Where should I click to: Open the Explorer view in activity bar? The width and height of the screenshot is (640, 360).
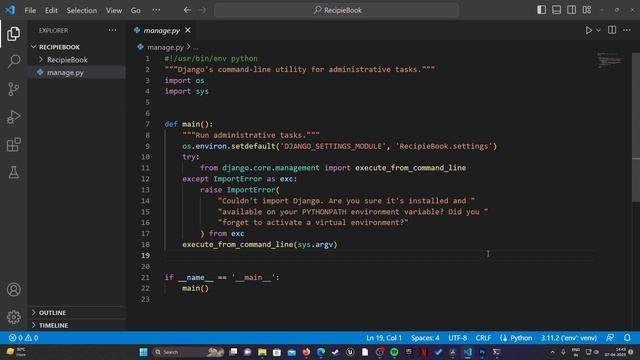pos(13,34)
